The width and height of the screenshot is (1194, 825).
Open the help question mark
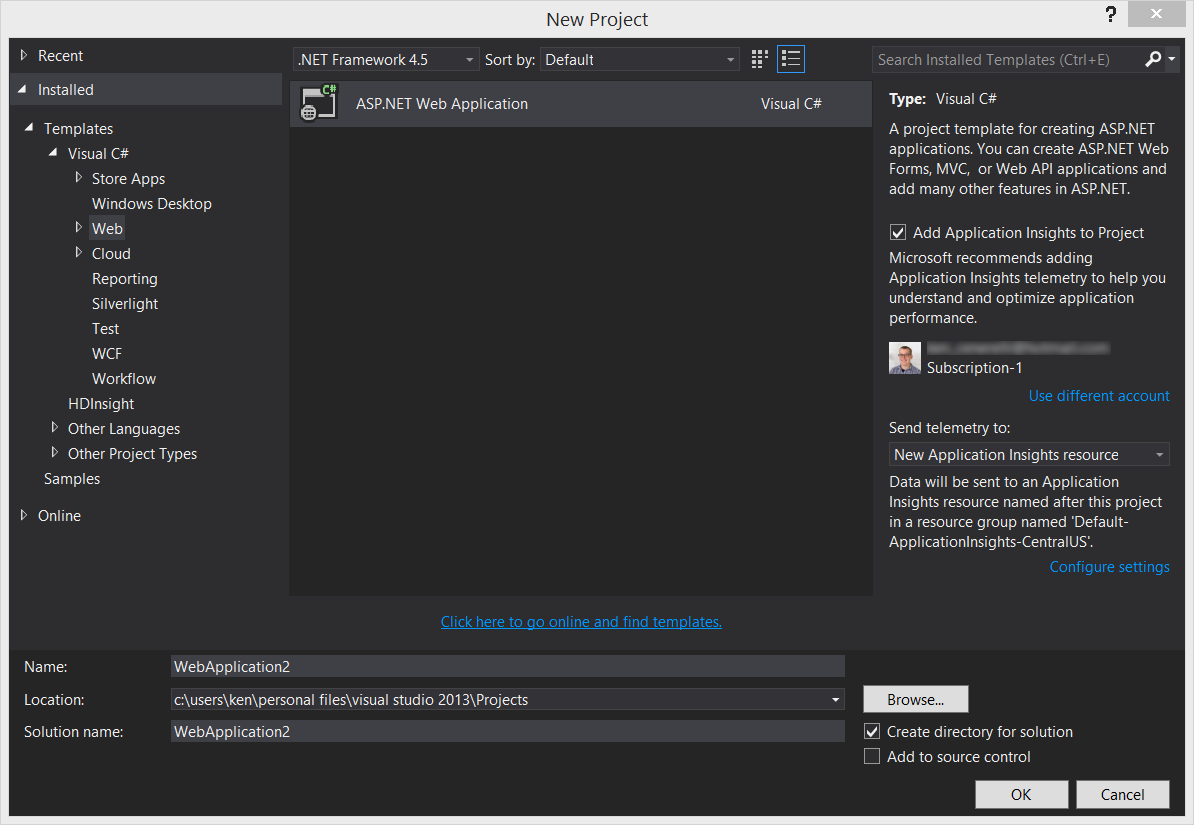pyautogui.click(x=1111, y=14)
